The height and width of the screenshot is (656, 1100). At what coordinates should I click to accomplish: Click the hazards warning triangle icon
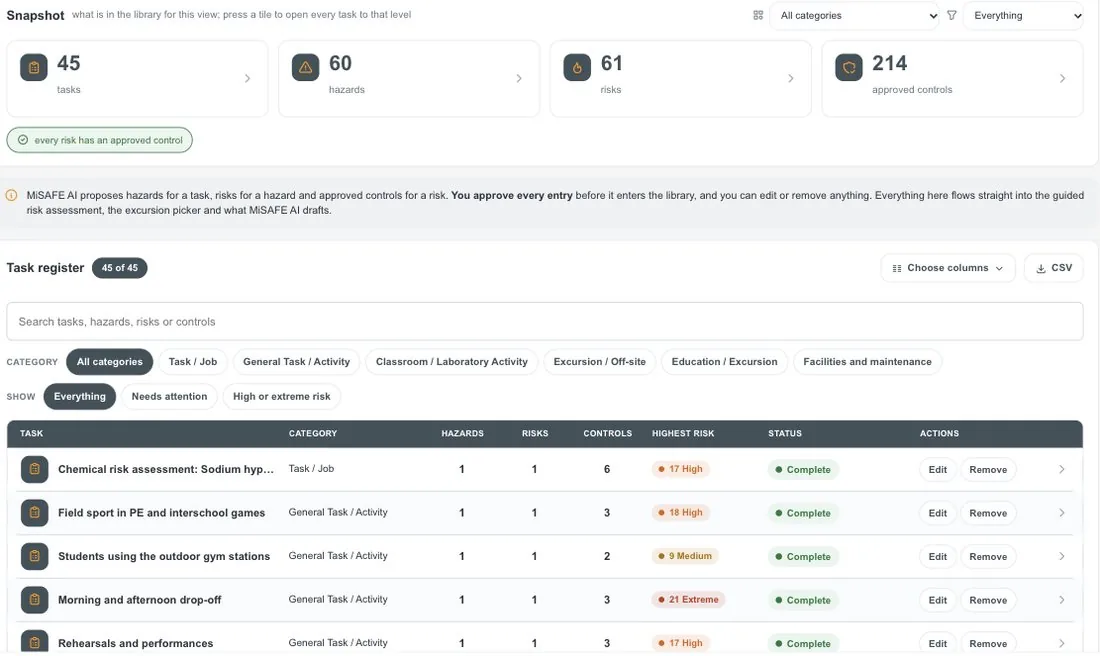click(x=305, y=67)
